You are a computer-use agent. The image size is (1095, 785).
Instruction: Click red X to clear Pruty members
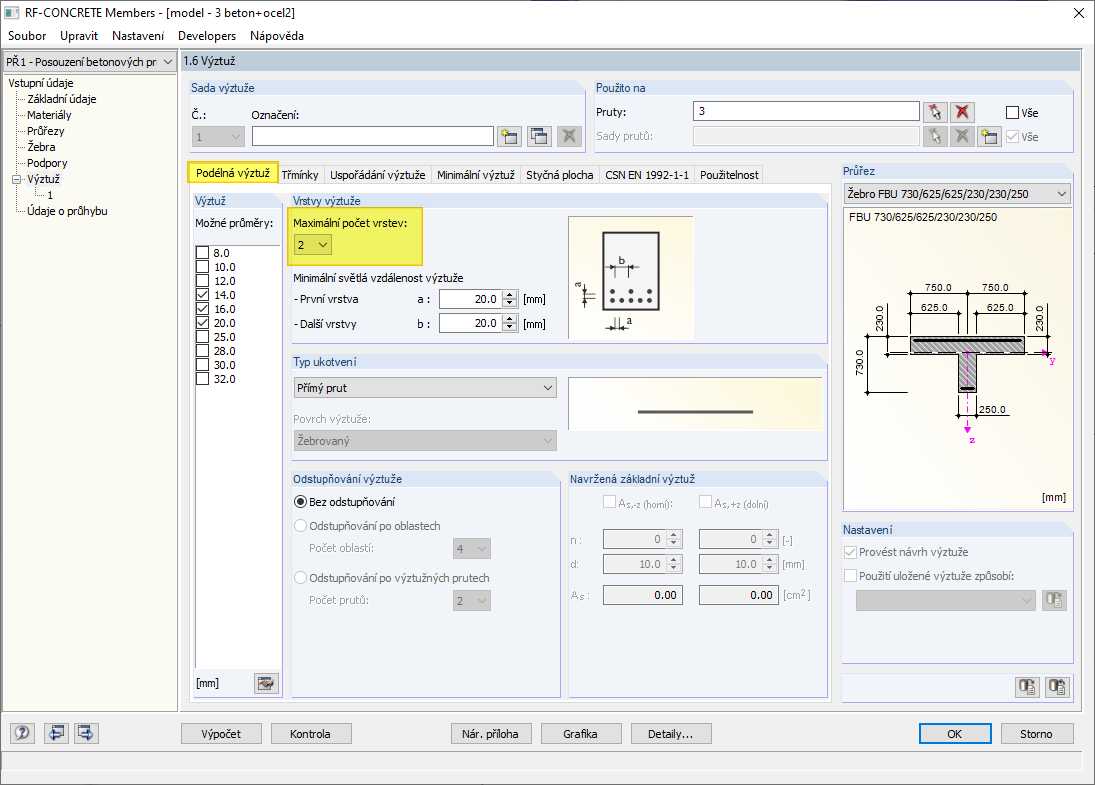[962, 112]
